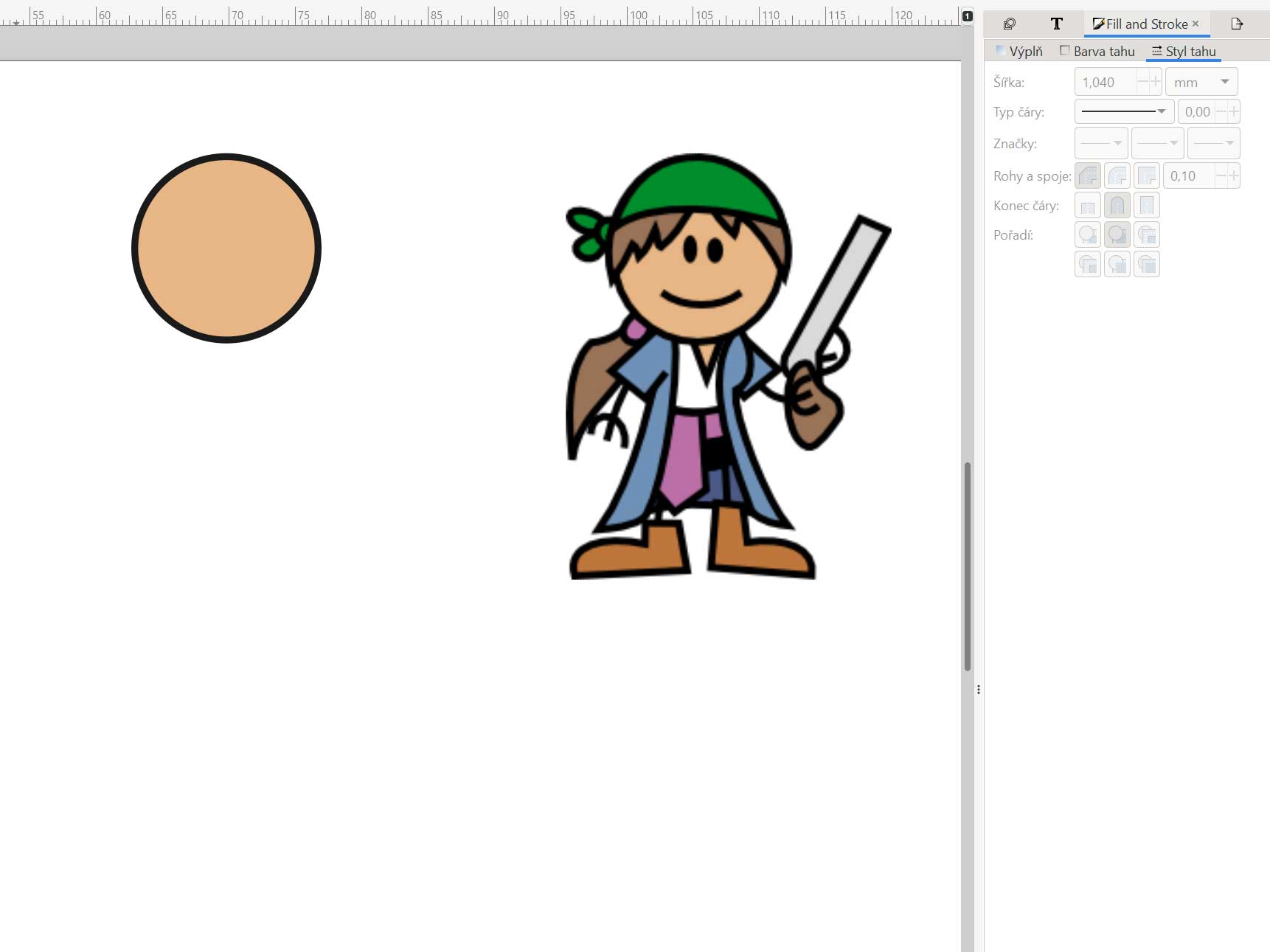The image size is (1270, 952).
Task: Select the bevel join icon
Action: pyautogui.click(x=1088, y=176)
